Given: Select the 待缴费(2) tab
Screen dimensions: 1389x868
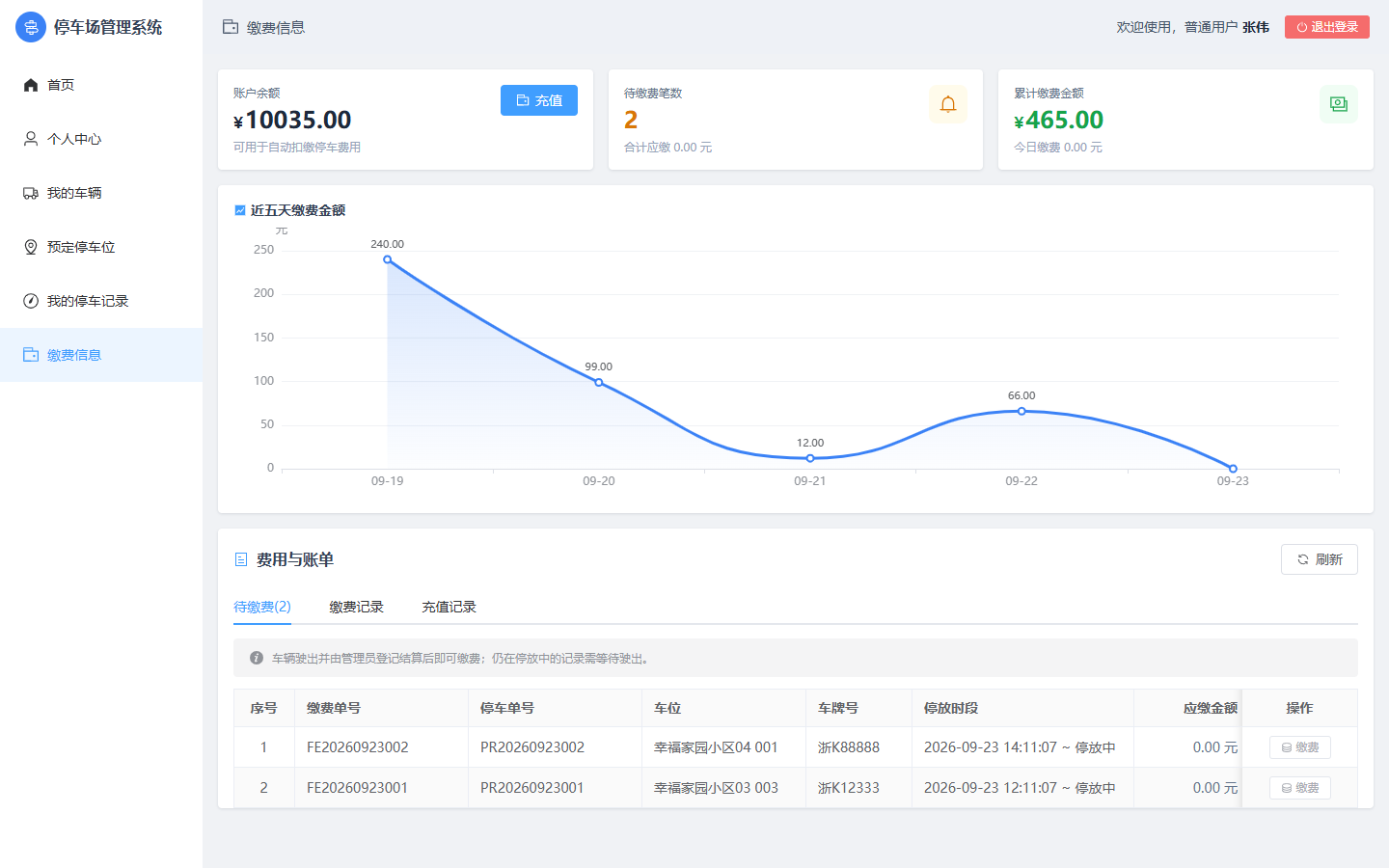Looking at the screenshot, I should pos(262,607).
